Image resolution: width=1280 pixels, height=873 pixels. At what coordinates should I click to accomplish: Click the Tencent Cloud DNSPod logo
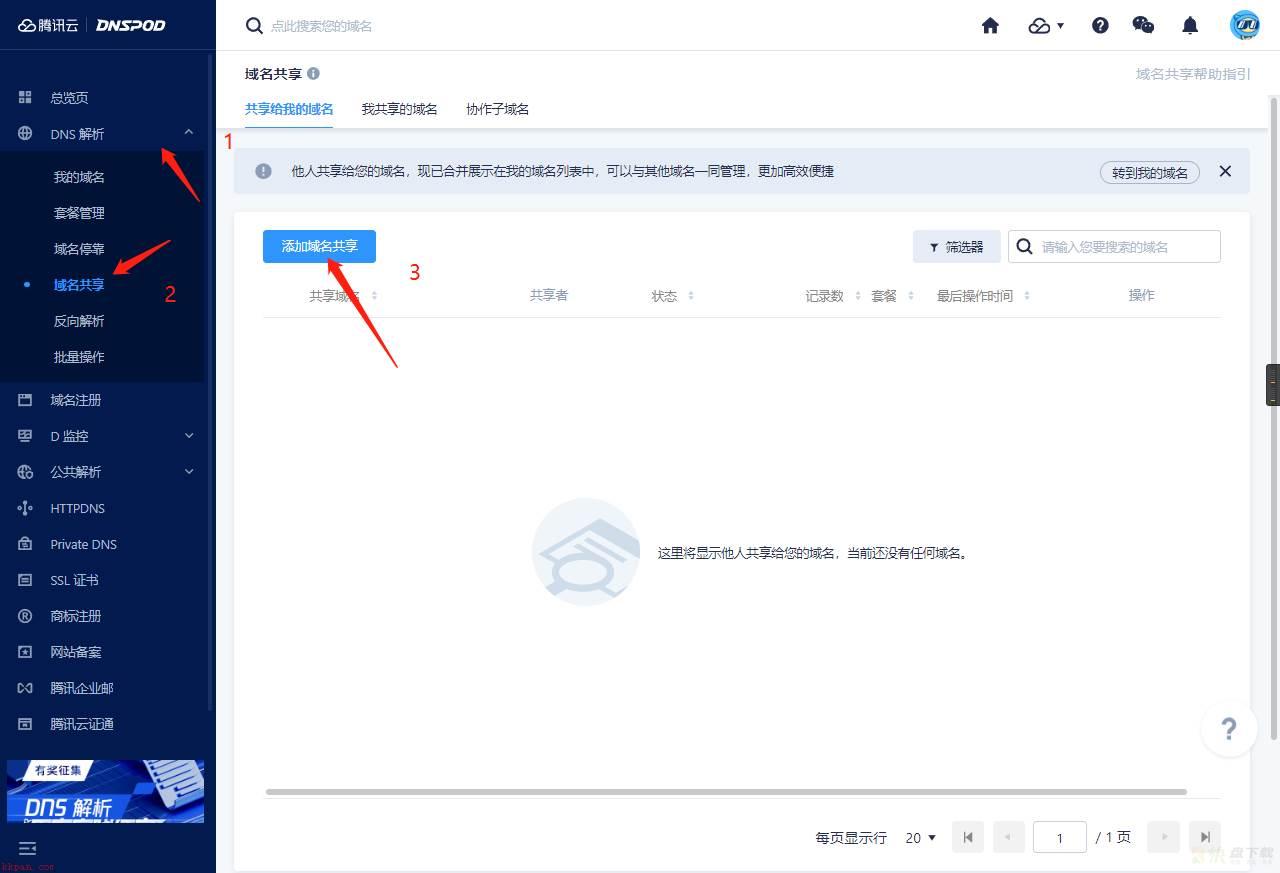(x=91, y=25)
